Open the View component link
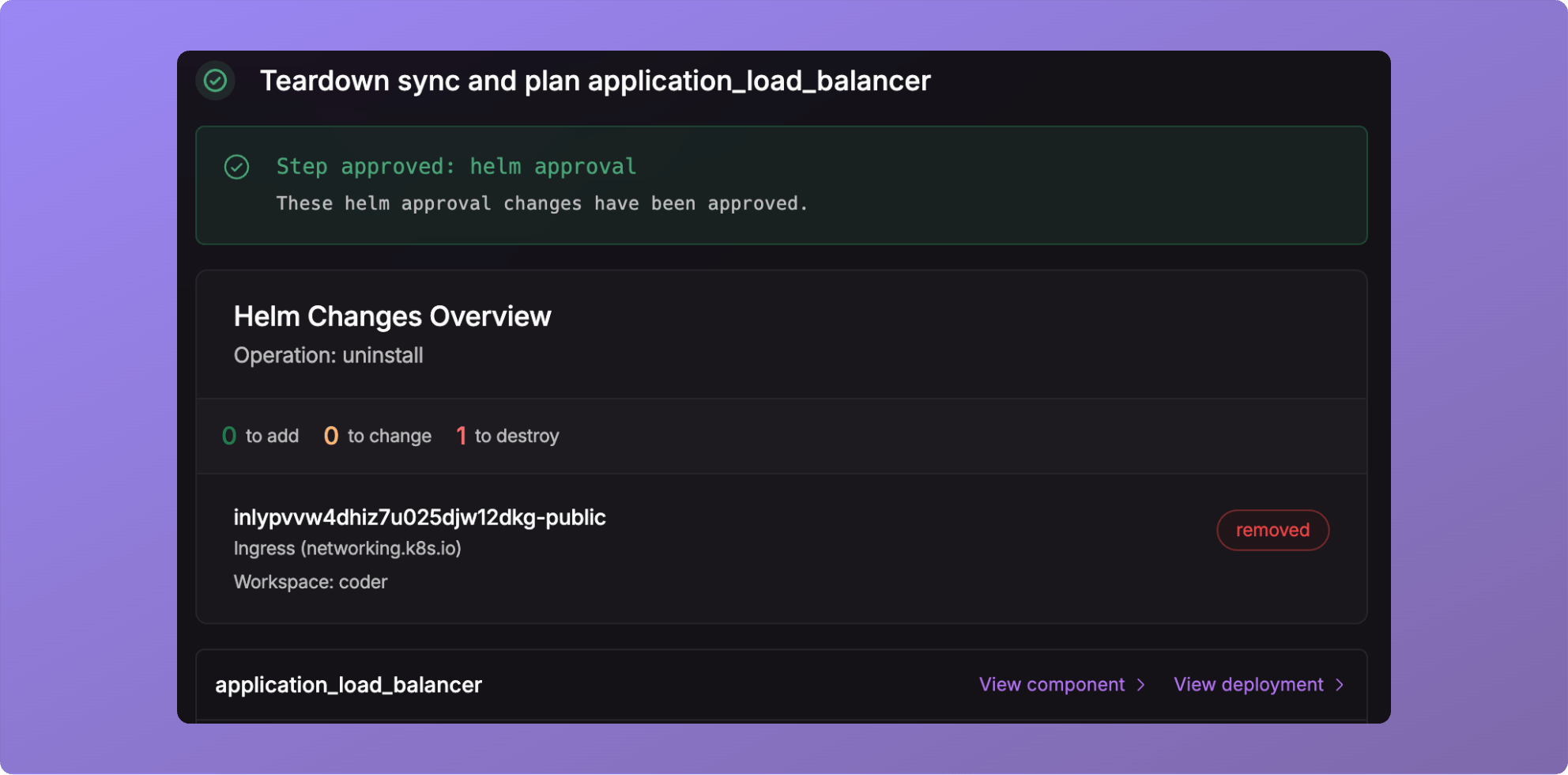 (1061, 685)
